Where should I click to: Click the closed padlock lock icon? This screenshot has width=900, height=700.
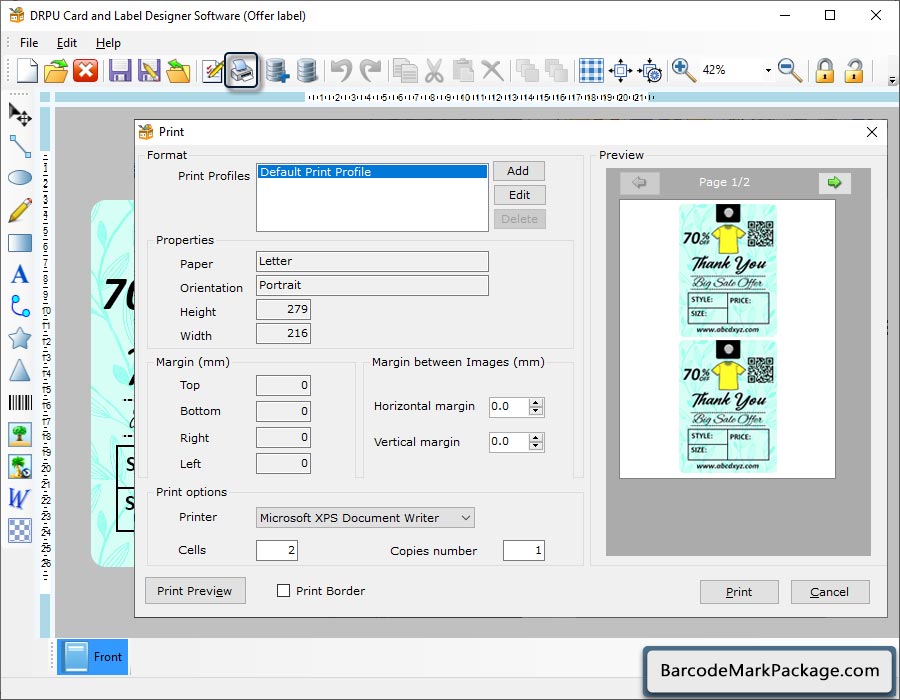coord(825,71)
